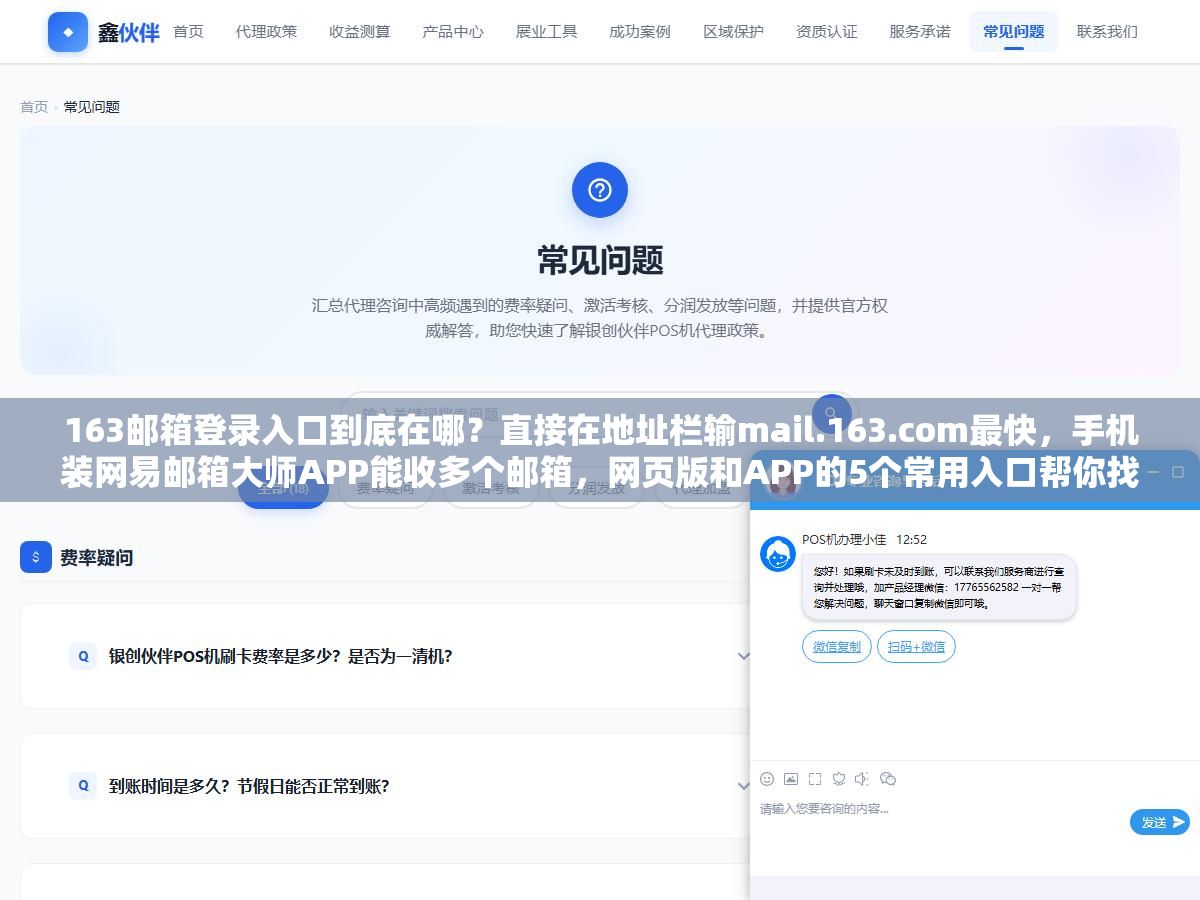The image size is (1200, 900).
Task: Click question text 到账时间是多久？节假日能否正常到账?
Action: [x=249, y=786]
